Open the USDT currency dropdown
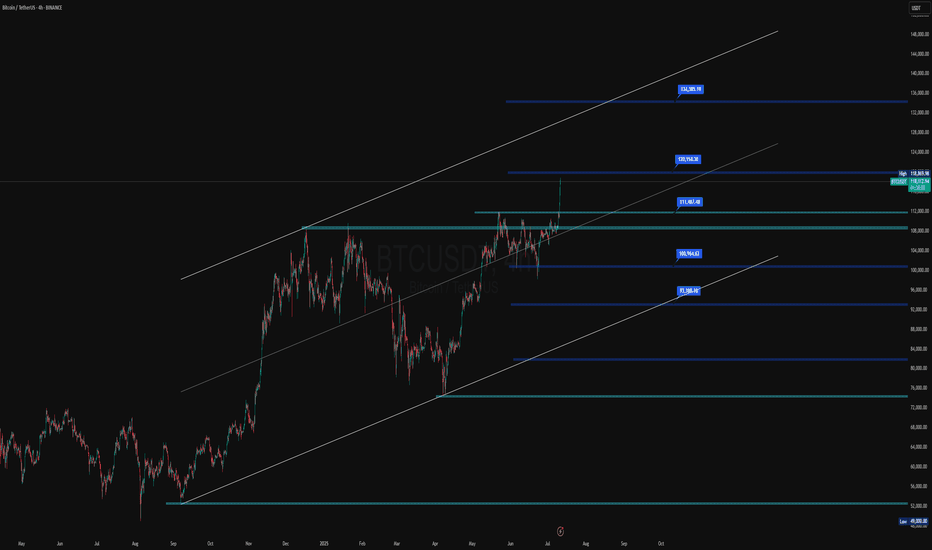The height and width of the screenshot is (550, 932). [x=918, y=8]
